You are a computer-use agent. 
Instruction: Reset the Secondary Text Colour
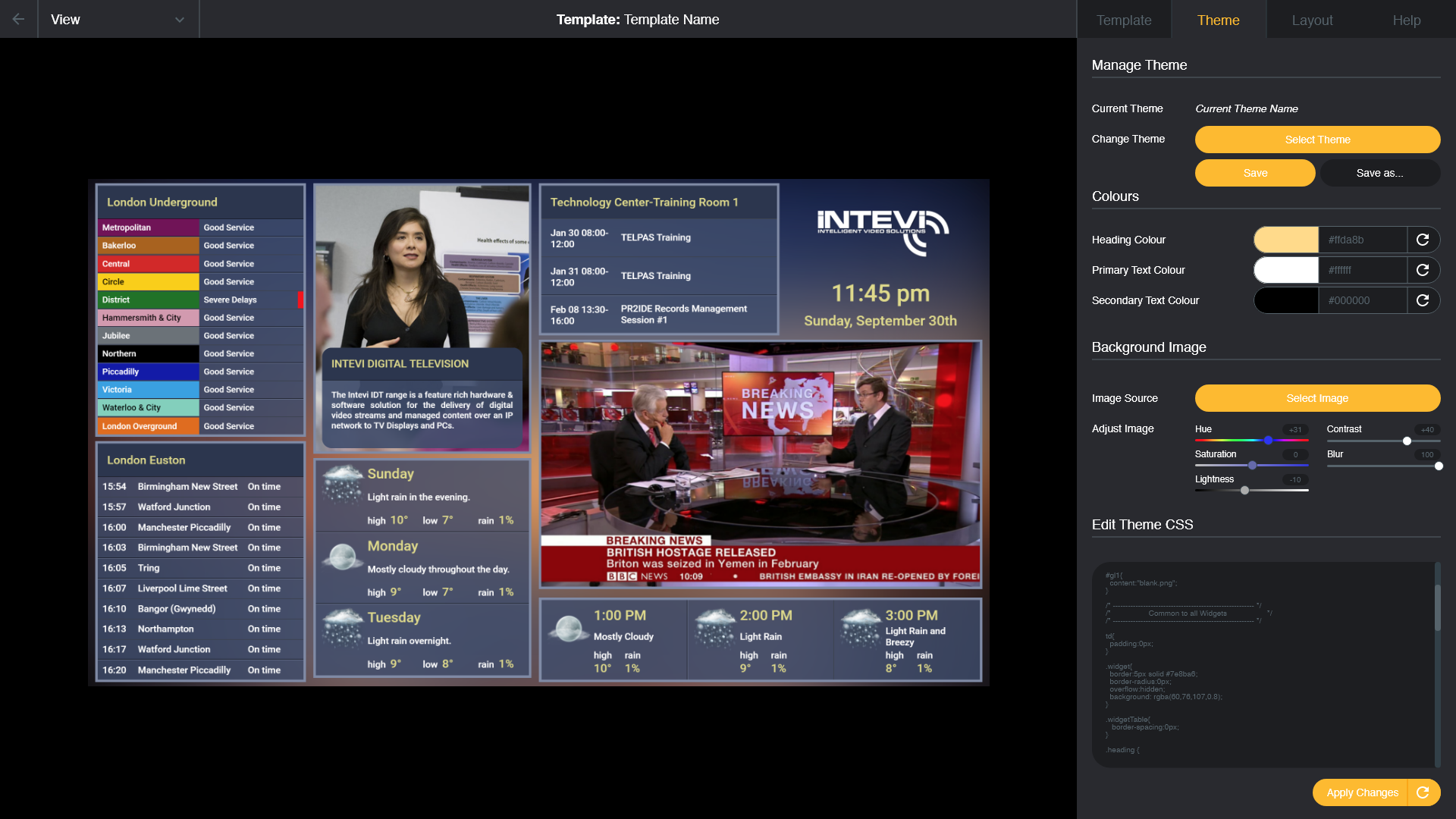pos(1423,300)
